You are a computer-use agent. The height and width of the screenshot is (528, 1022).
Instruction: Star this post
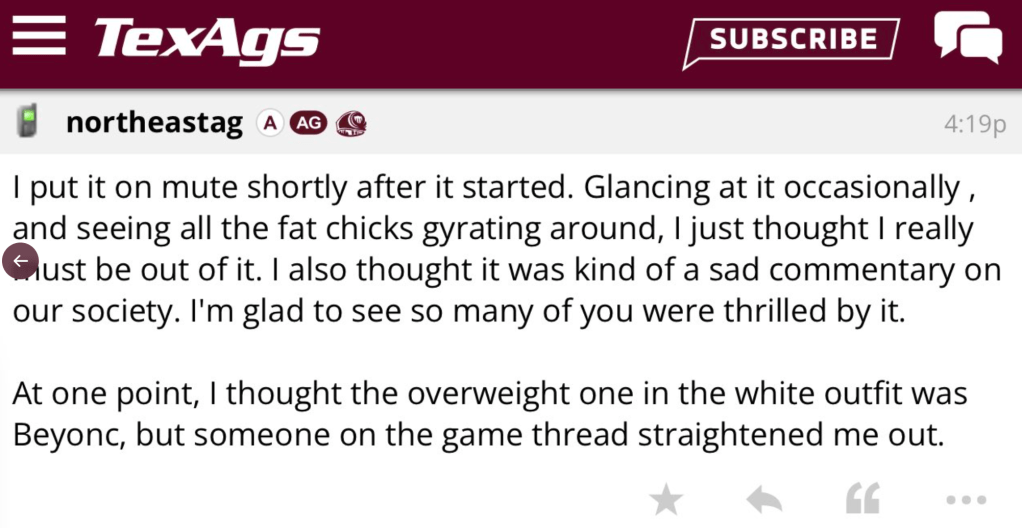(x=665, y=499)
